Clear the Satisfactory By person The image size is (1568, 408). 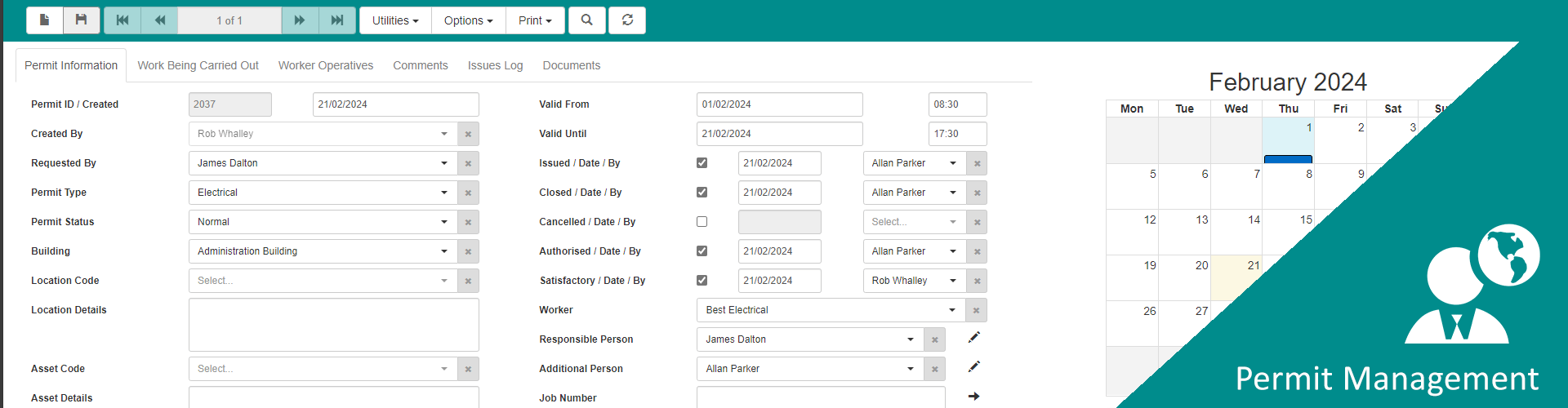point(977,281)
